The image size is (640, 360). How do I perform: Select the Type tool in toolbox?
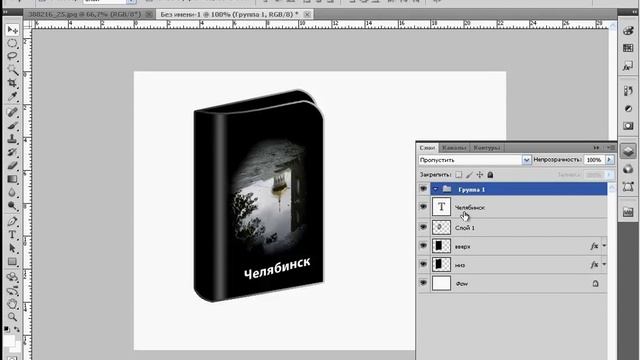(12, 235)
